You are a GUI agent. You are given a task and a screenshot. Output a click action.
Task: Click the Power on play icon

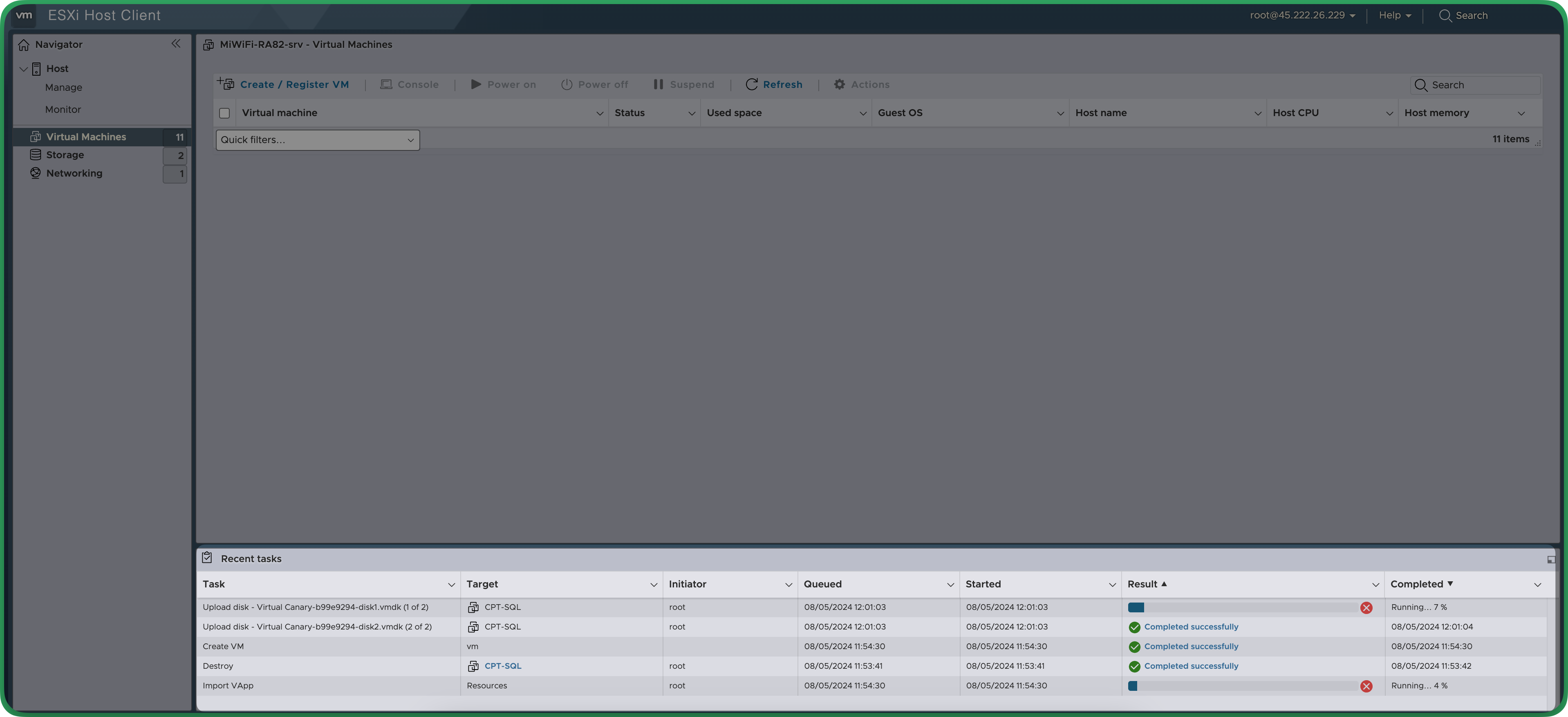pos(476,85)
